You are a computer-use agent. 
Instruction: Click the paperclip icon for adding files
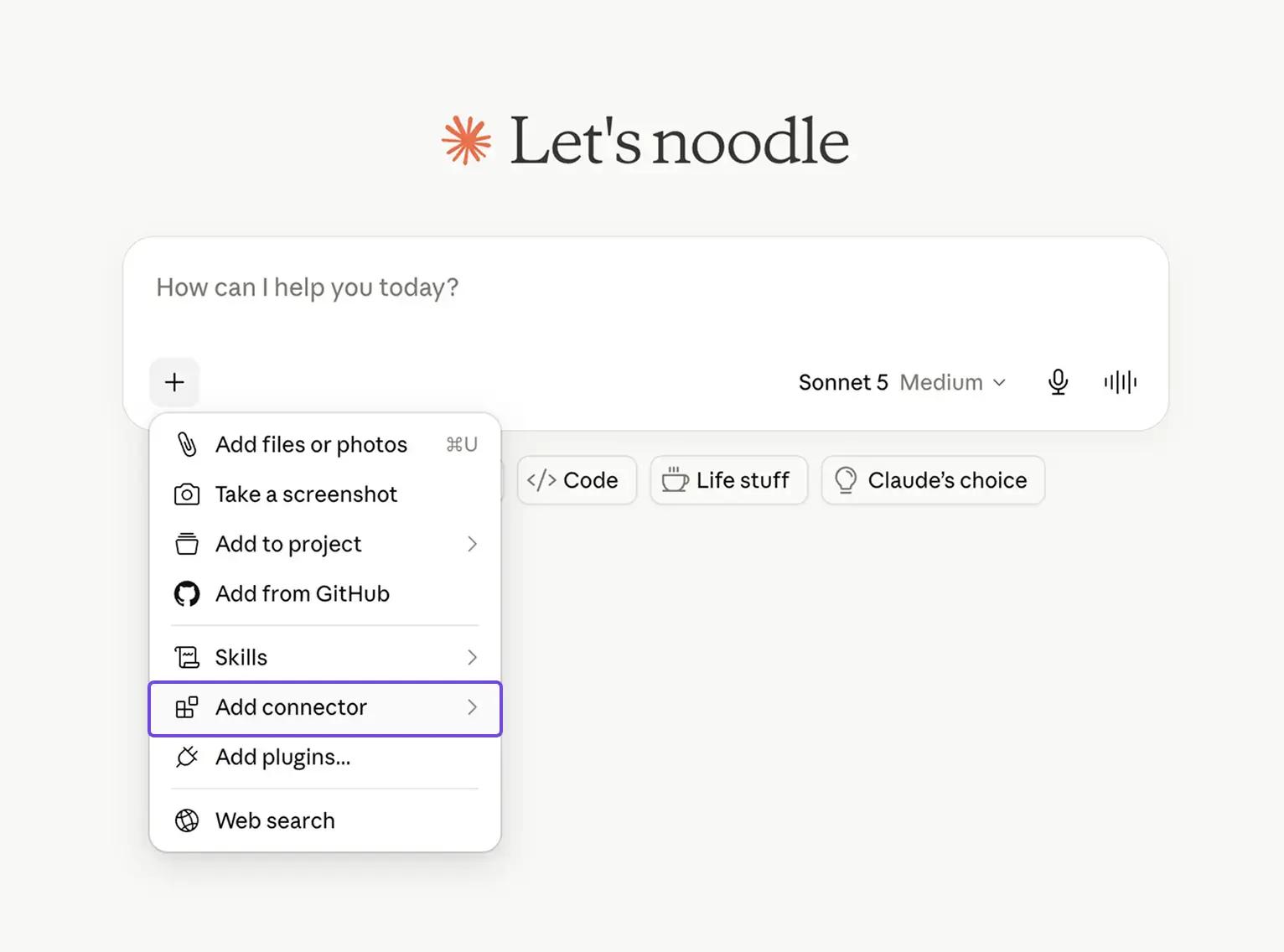coord(187,444)
